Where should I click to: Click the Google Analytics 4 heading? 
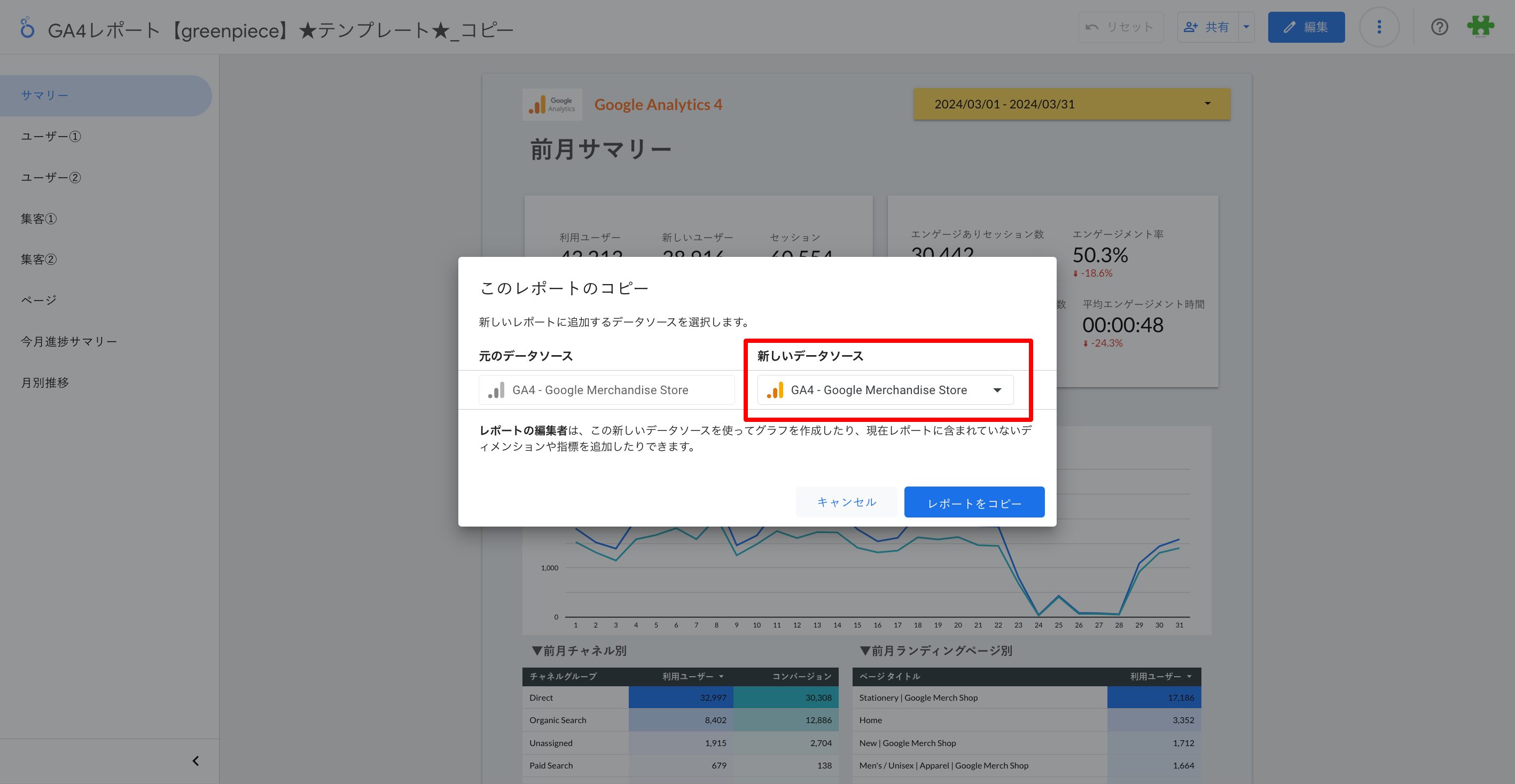pos(658,105)
